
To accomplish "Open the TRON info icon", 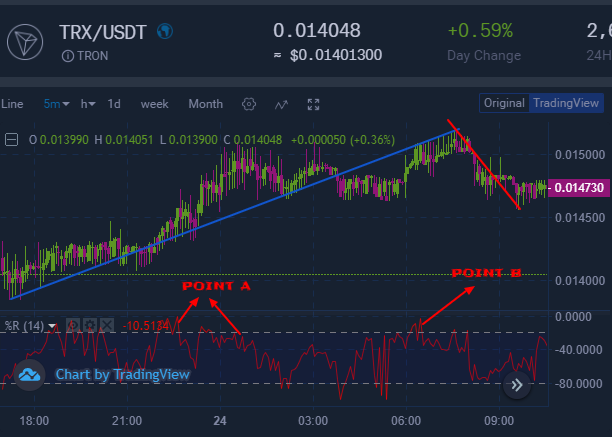I will pos(68,56).
